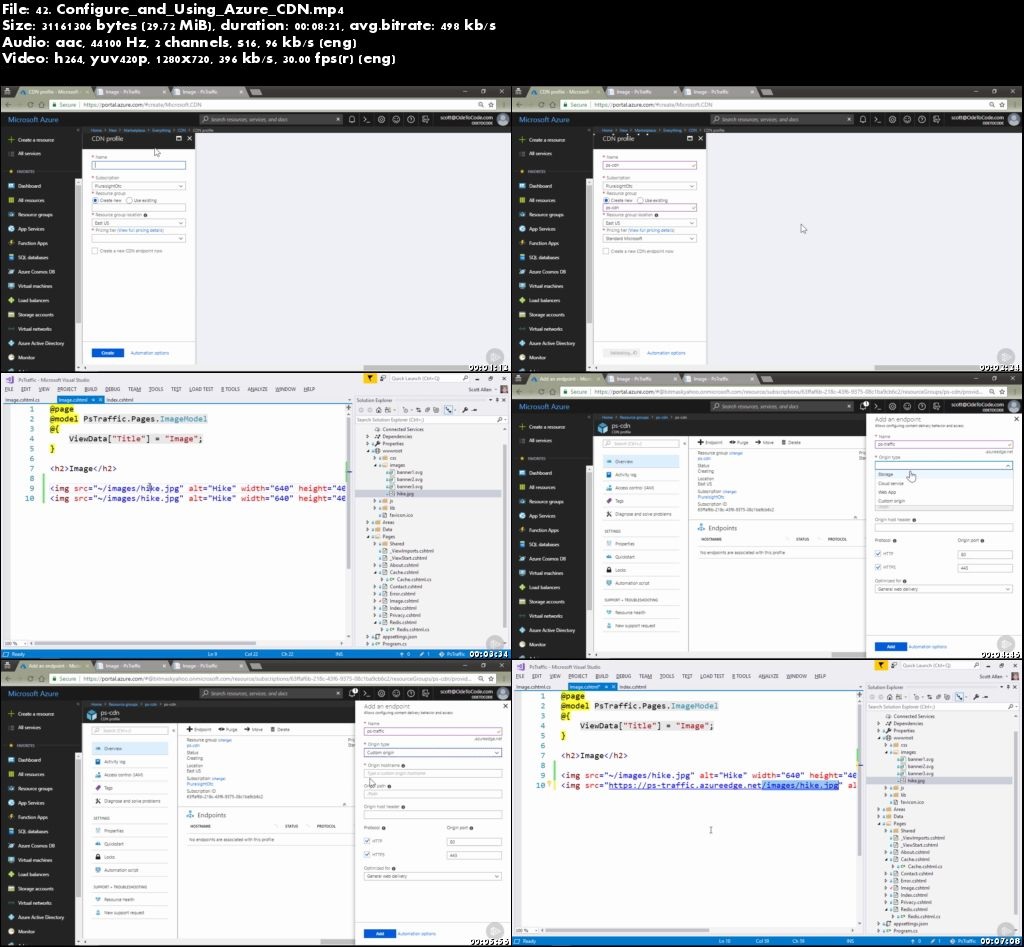Click the yellow notification flag in the 00:07:08 Visual Studio frame

pos(882,666)
